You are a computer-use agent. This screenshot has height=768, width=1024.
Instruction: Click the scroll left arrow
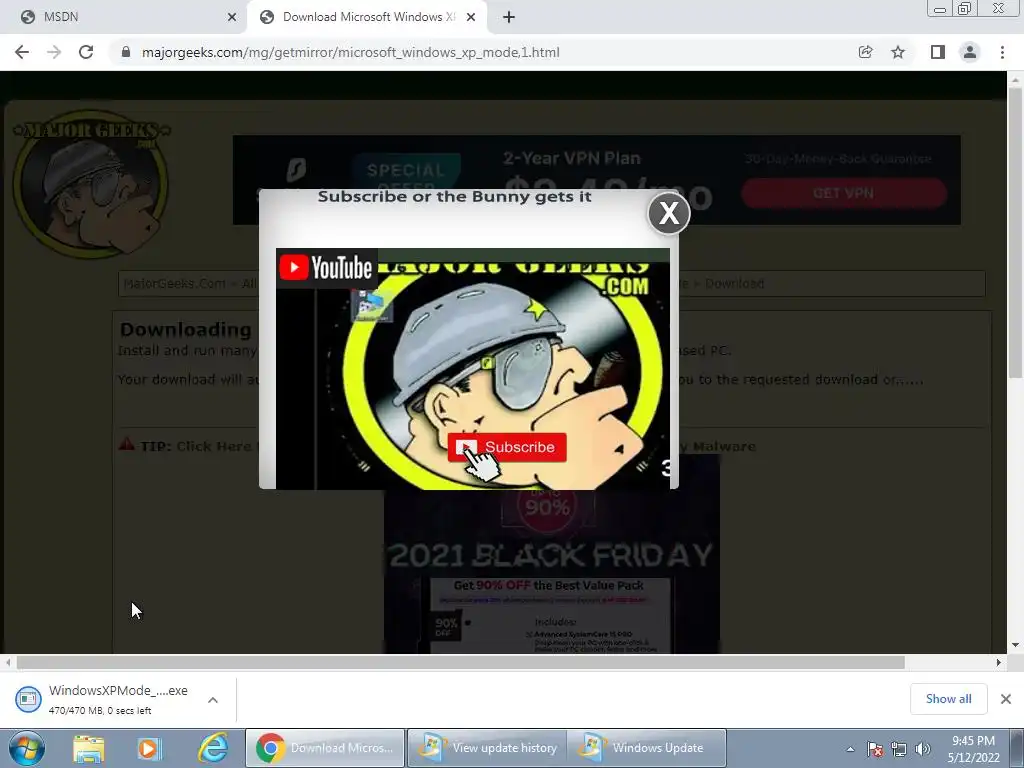coord(7,662)
